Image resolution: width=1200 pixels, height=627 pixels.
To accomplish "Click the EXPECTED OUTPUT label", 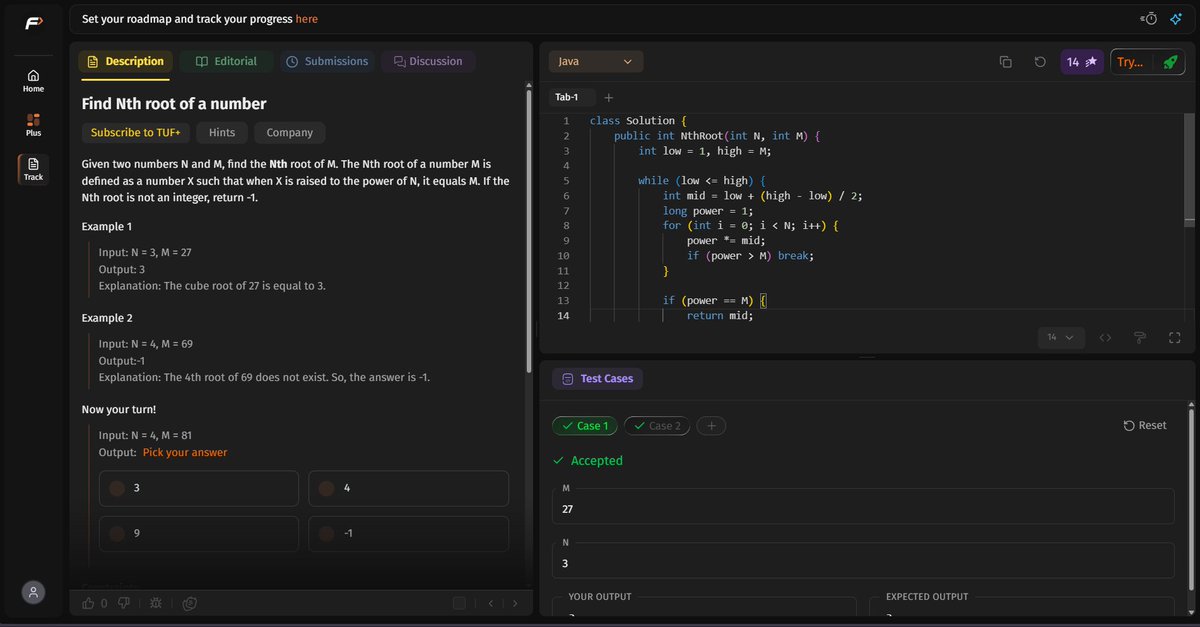I will 927,597.
